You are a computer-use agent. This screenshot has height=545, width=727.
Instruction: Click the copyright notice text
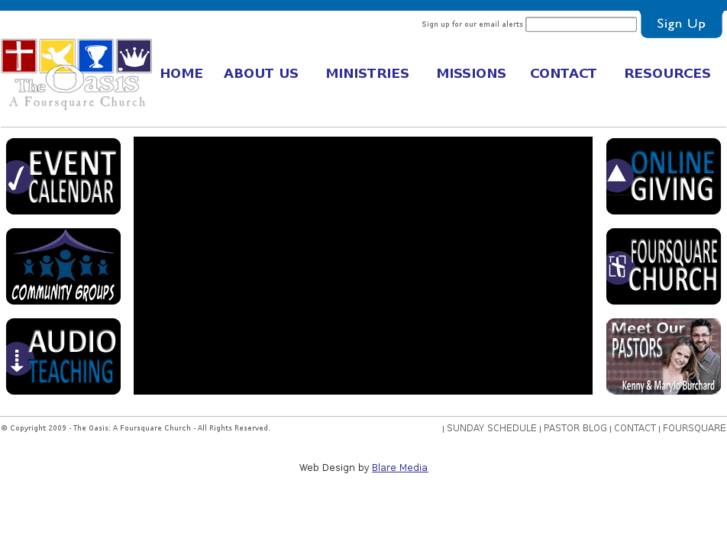coord(135,428)
